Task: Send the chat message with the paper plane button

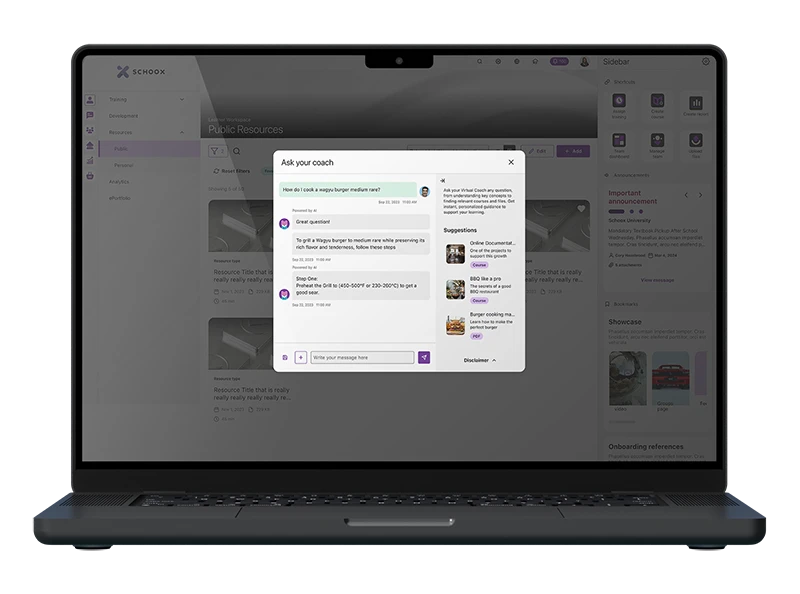Action: [424, 357]
